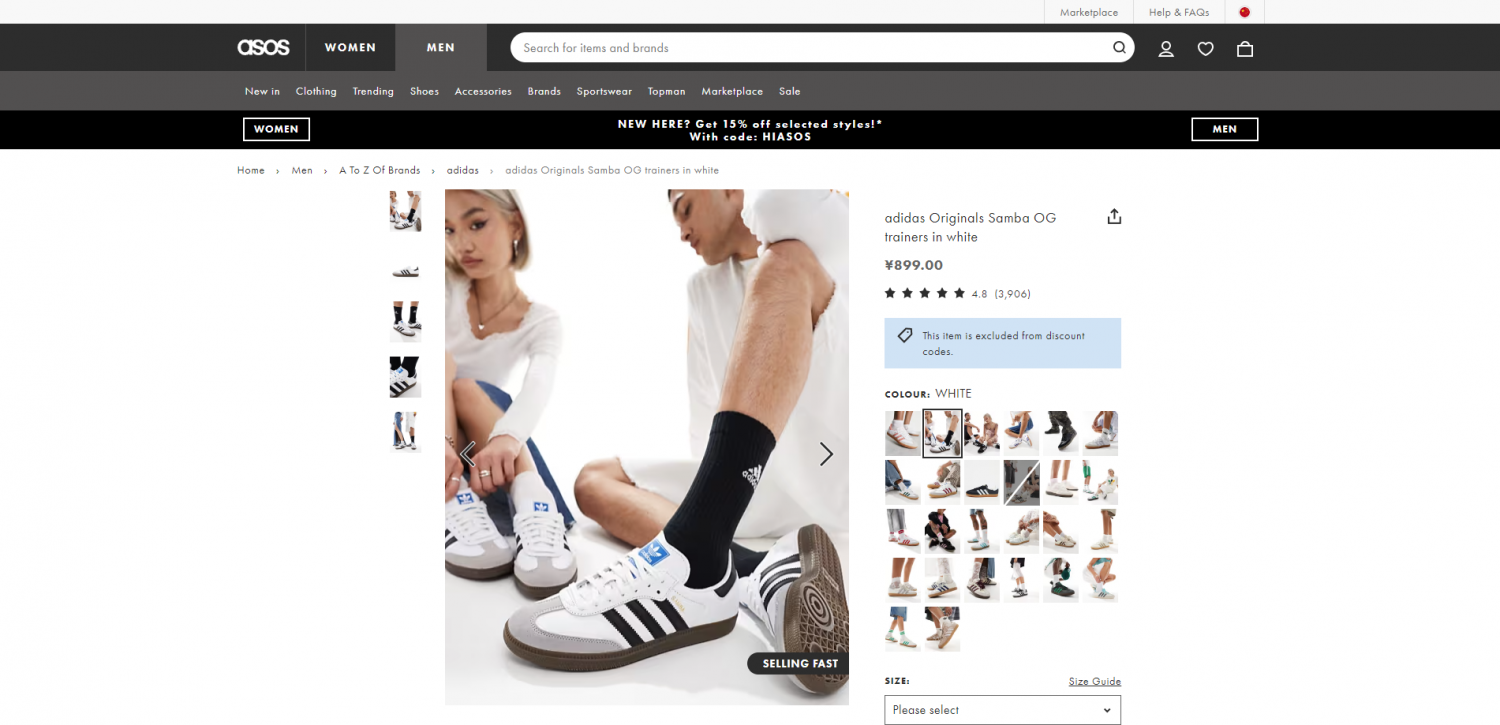Screen dimensions: 1500x725
Task: Click the main product photo
Action: click(647, 447)
